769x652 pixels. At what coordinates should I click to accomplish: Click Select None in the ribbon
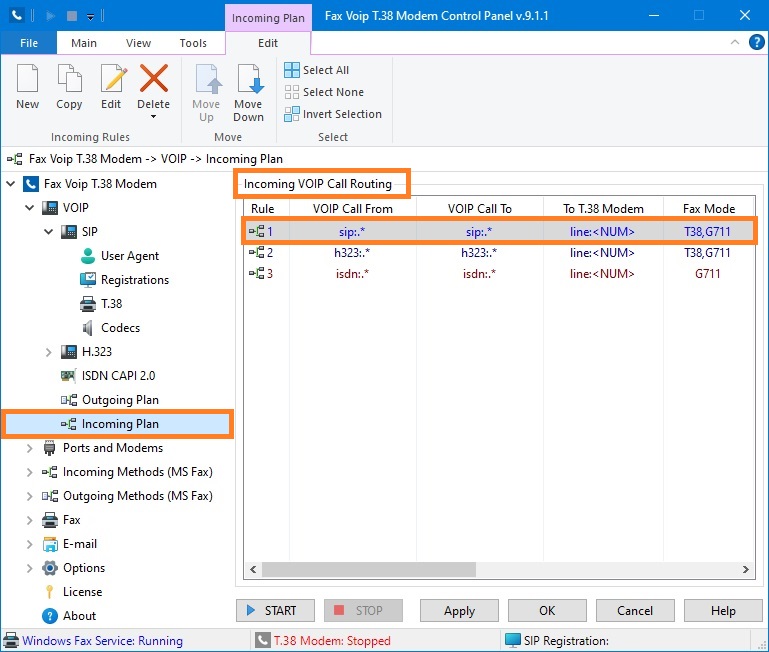point(324,92)
